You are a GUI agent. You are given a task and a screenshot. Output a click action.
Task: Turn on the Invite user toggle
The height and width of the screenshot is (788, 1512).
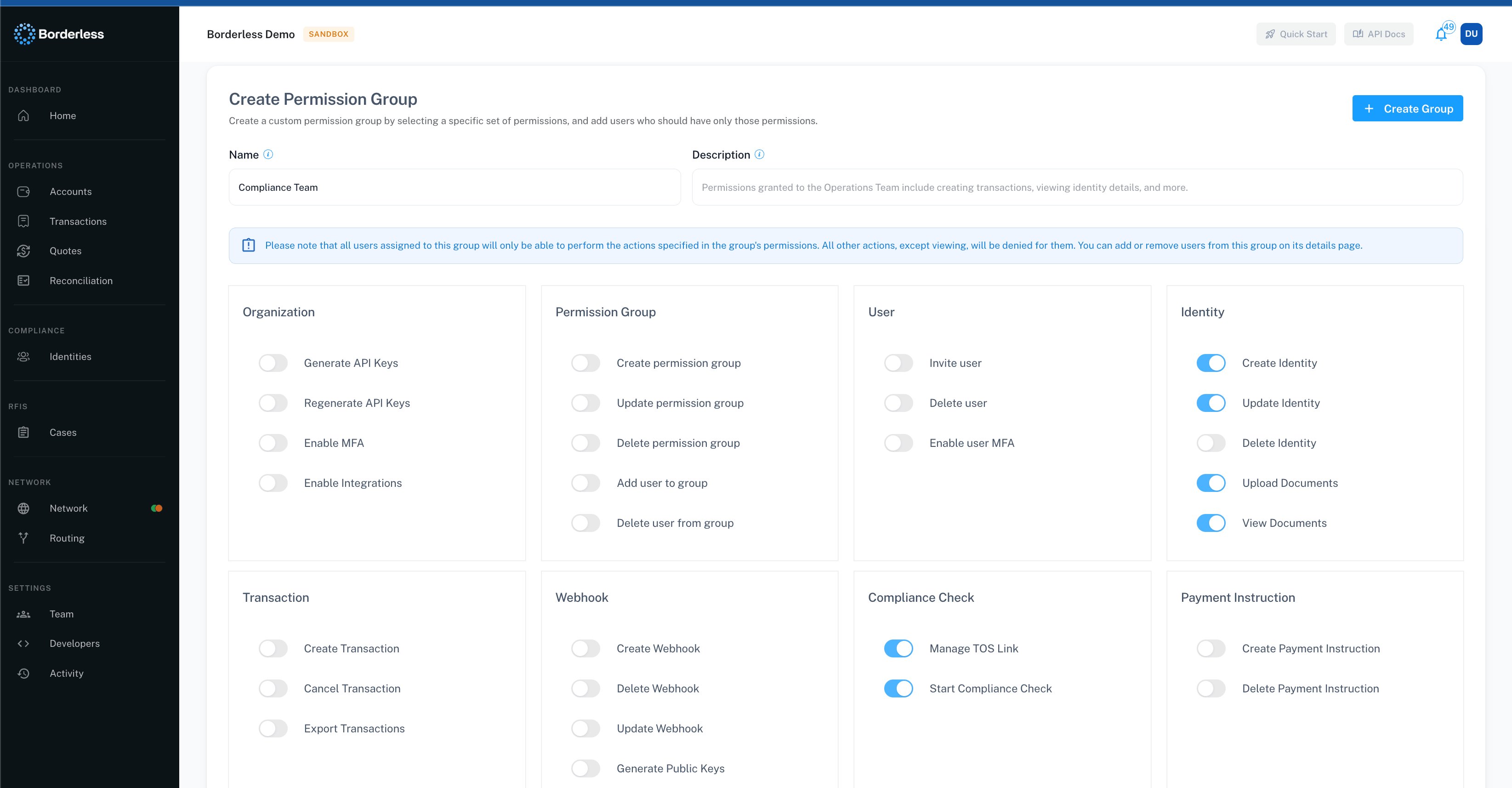pyautogui.click(x=898, y=363)
